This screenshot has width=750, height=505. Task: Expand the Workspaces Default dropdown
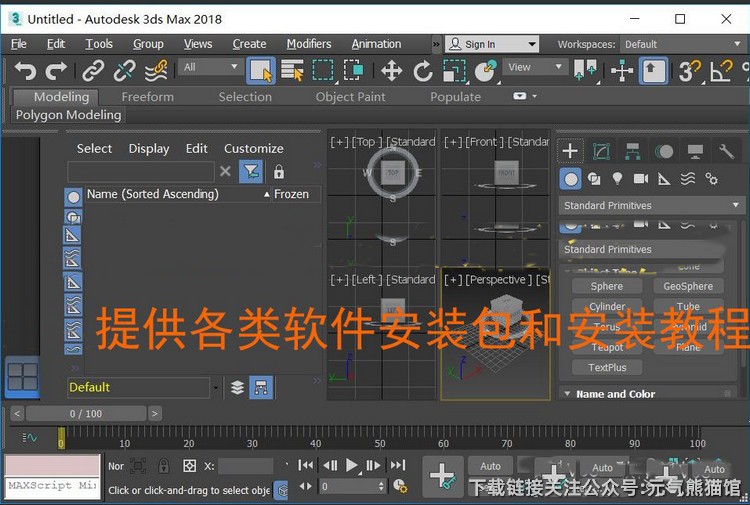[x=682, y=44]
